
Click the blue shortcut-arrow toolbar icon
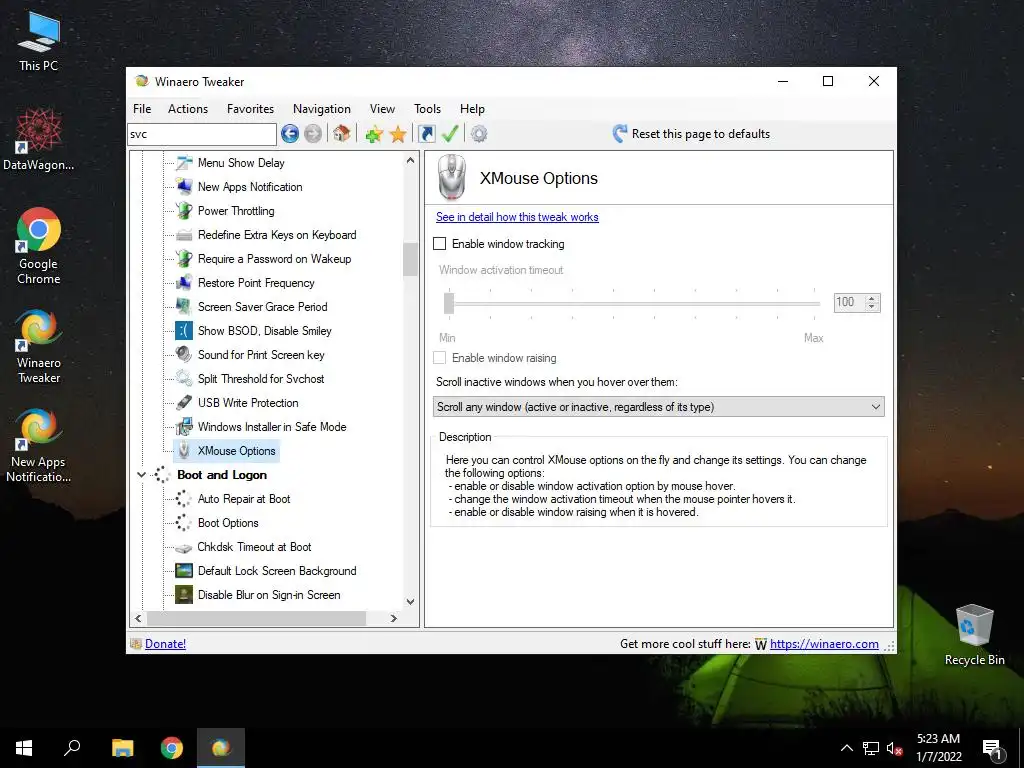426,134
